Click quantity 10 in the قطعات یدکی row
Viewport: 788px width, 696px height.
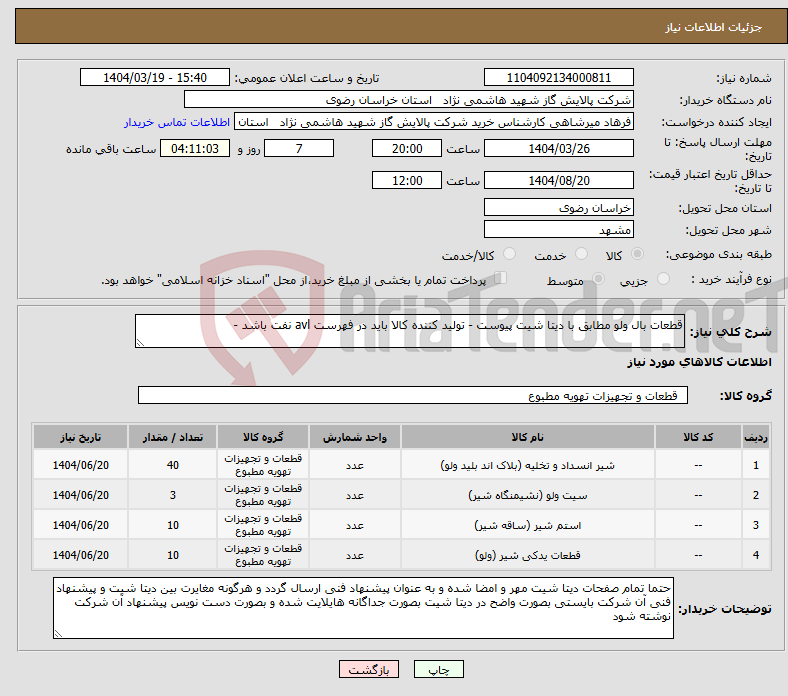click(172, 555)
